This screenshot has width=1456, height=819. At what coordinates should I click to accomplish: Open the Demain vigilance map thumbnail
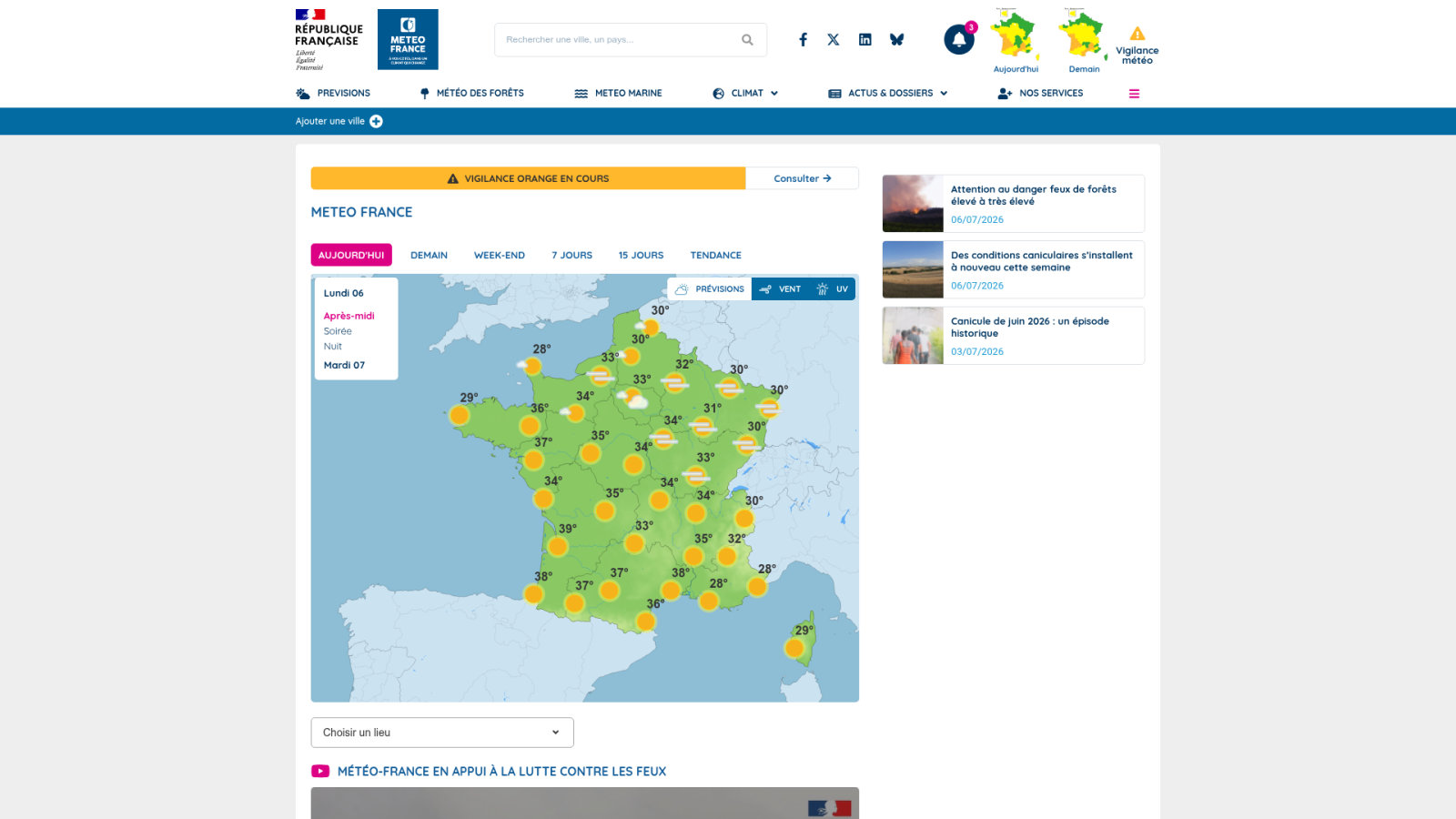(1084, 36)
